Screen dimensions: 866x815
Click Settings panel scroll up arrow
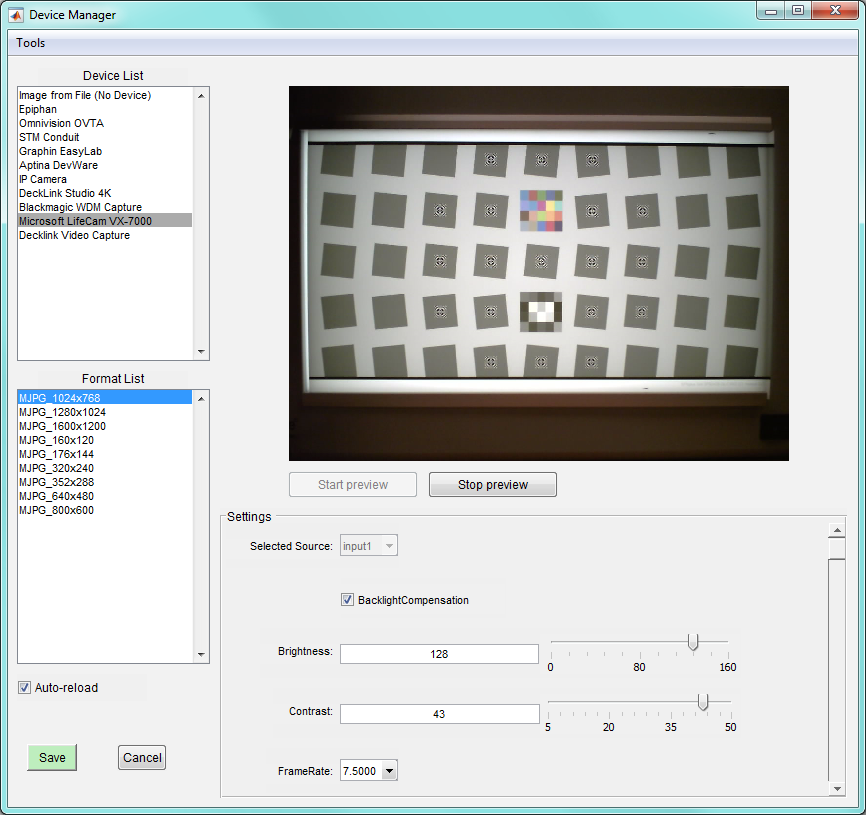(x=837, y=530)
